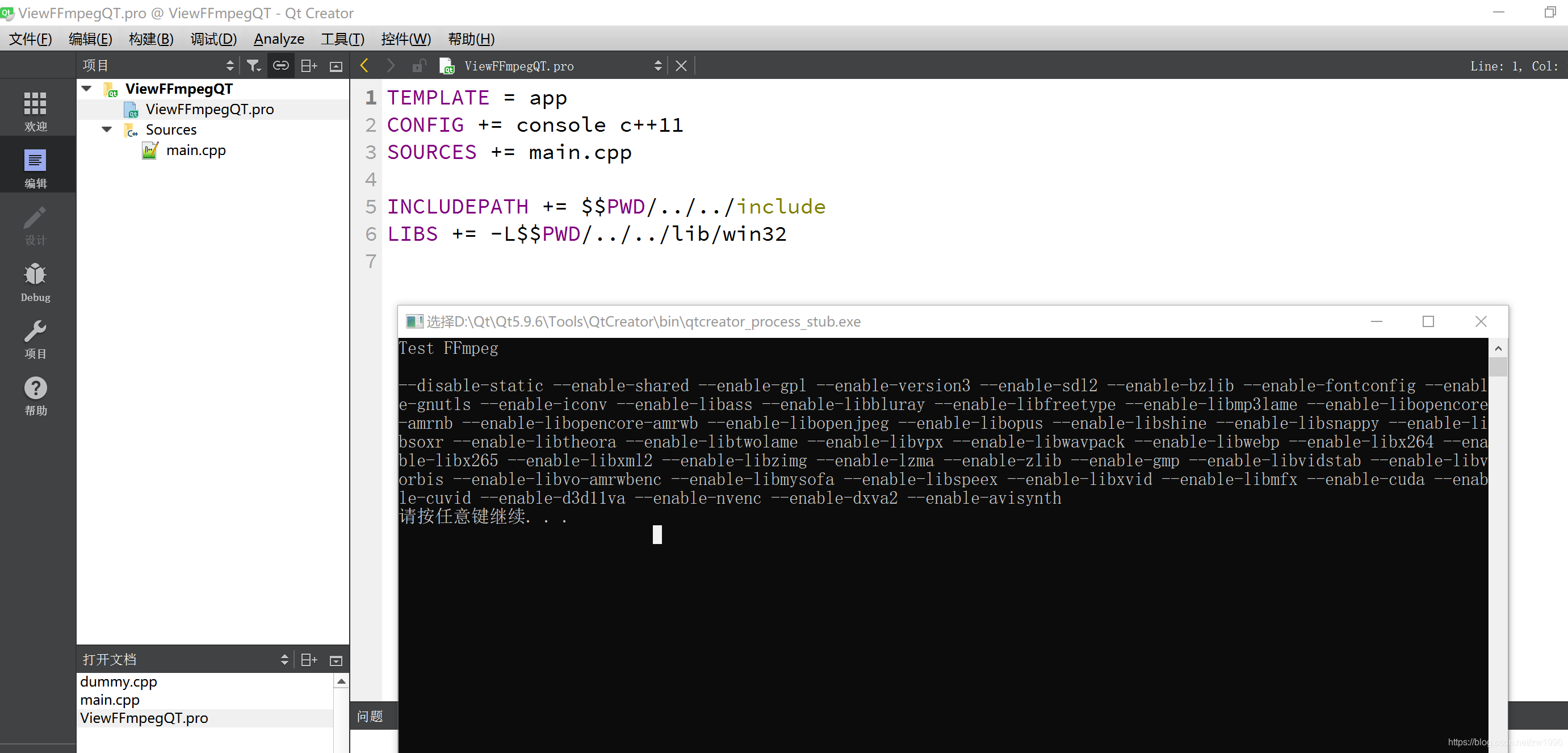Go back in editor navigation history
1568x753 pixels.
pos(364,66)
